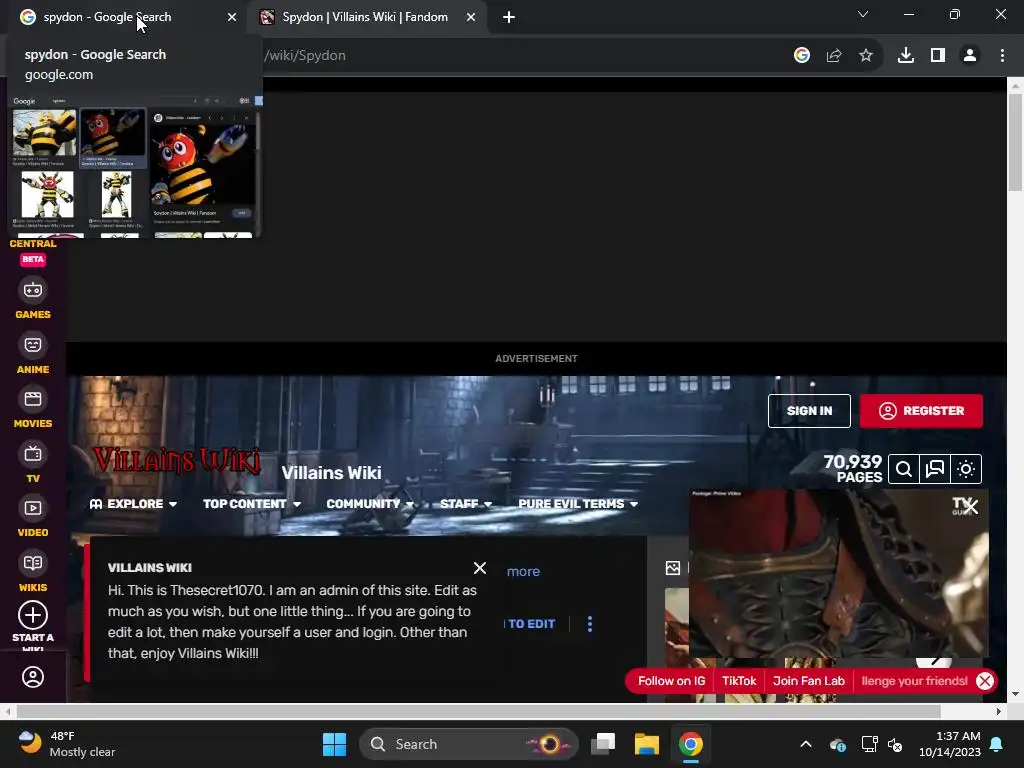
Task: Click the 'more' link
Action: 523,571
